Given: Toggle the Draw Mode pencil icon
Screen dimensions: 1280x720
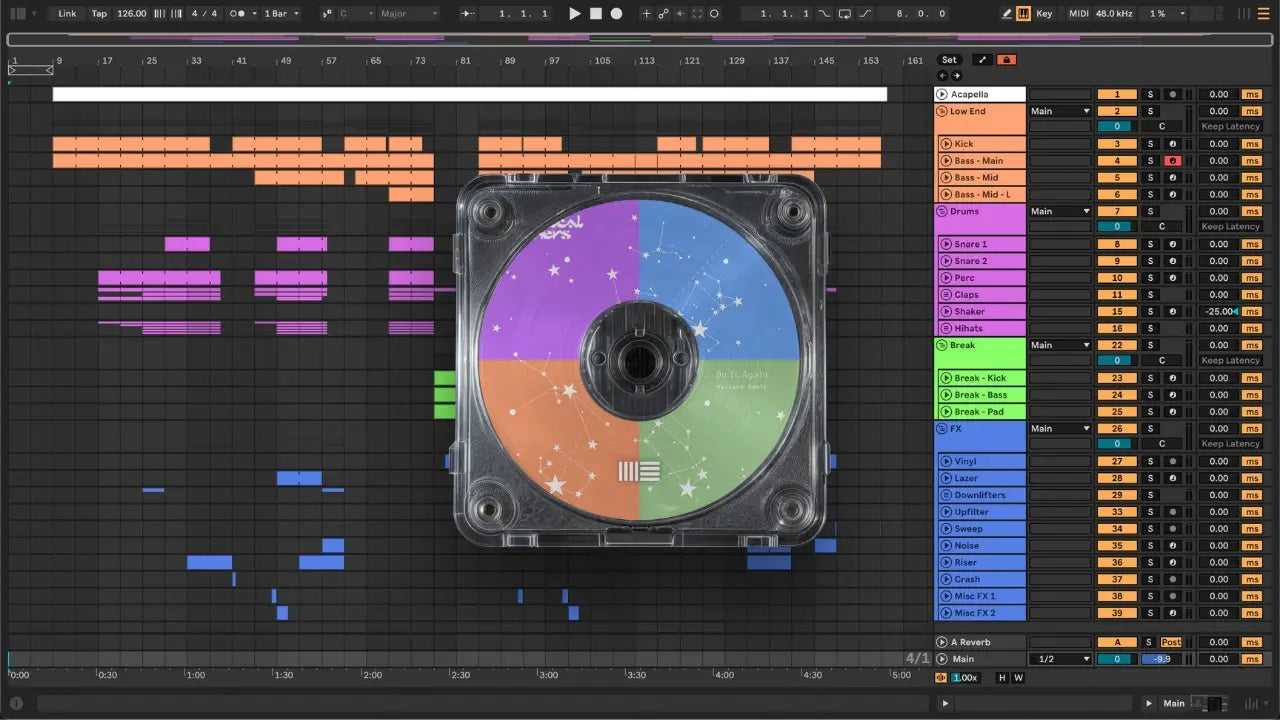Looking at the screenshot, I should pos(1007,14).
